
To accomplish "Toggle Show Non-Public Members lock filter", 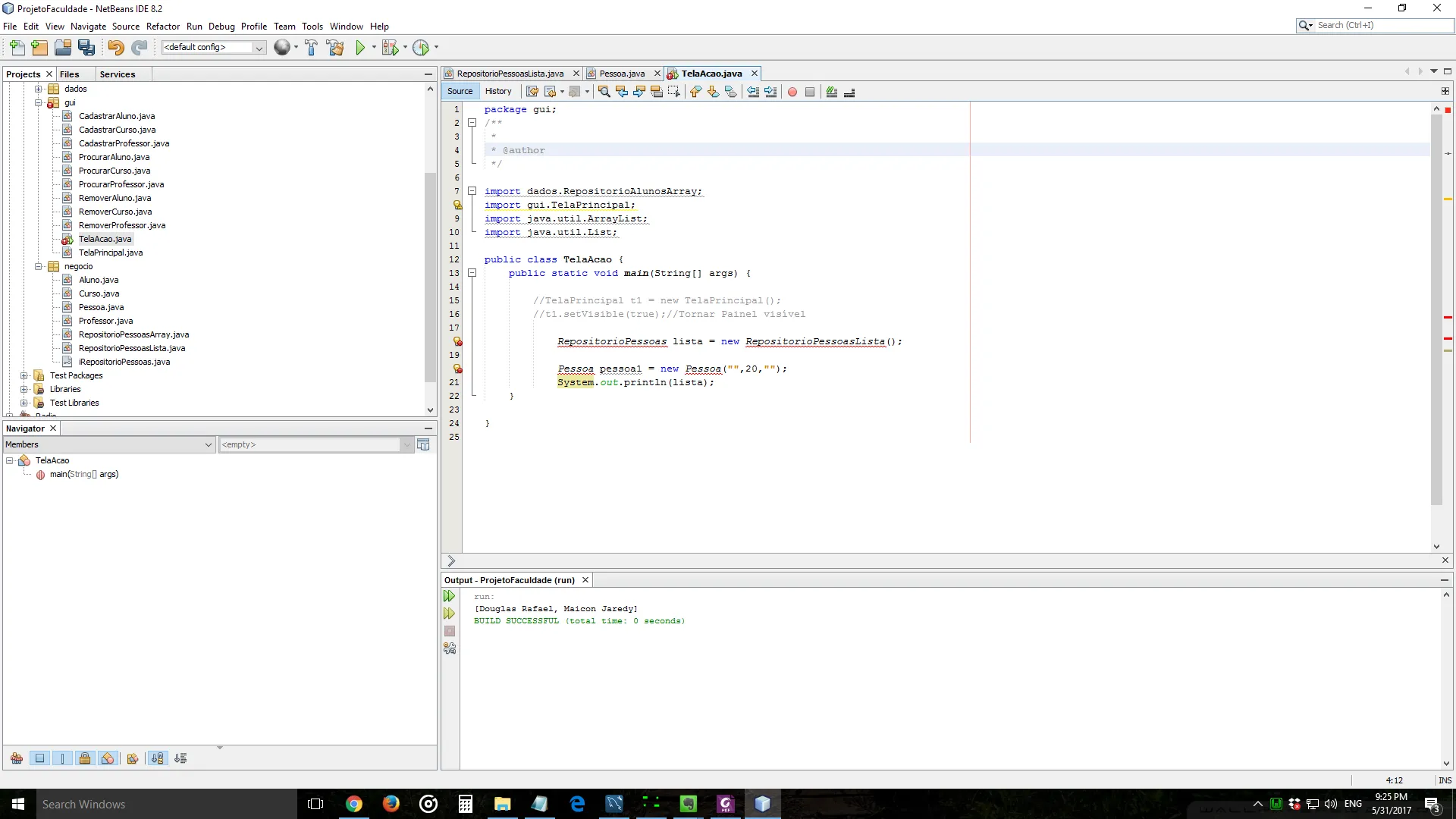I will [x=85, y=758].
